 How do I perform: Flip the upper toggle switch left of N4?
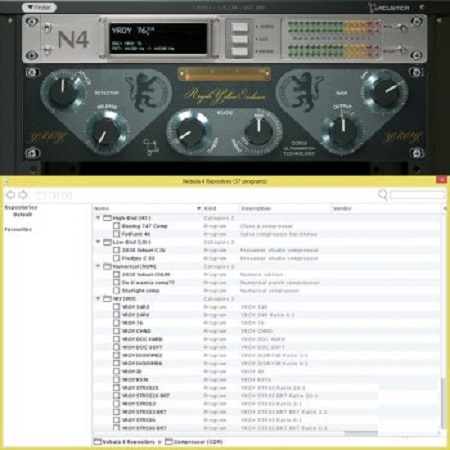[x=48, y=27]
